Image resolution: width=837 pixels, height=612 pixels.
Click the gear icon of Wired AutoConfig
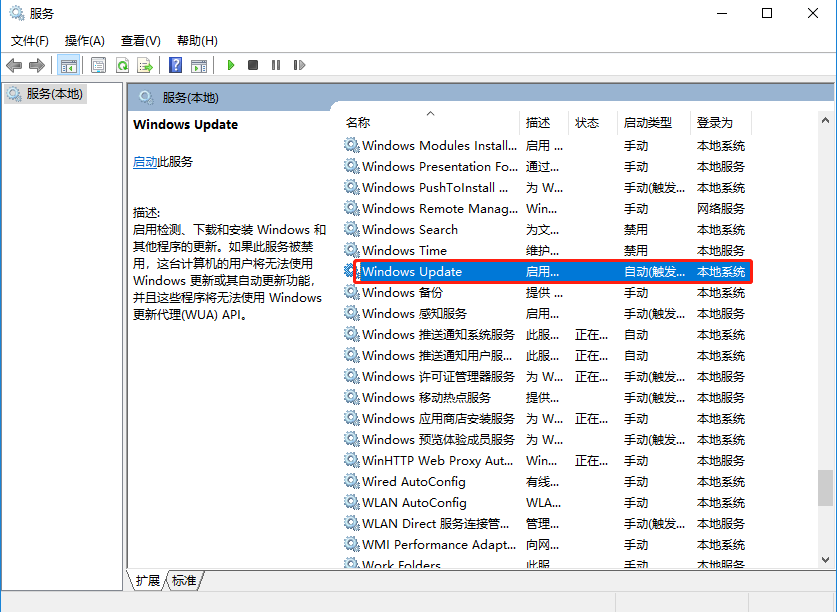pyautogui.click(x=351, y=481)
